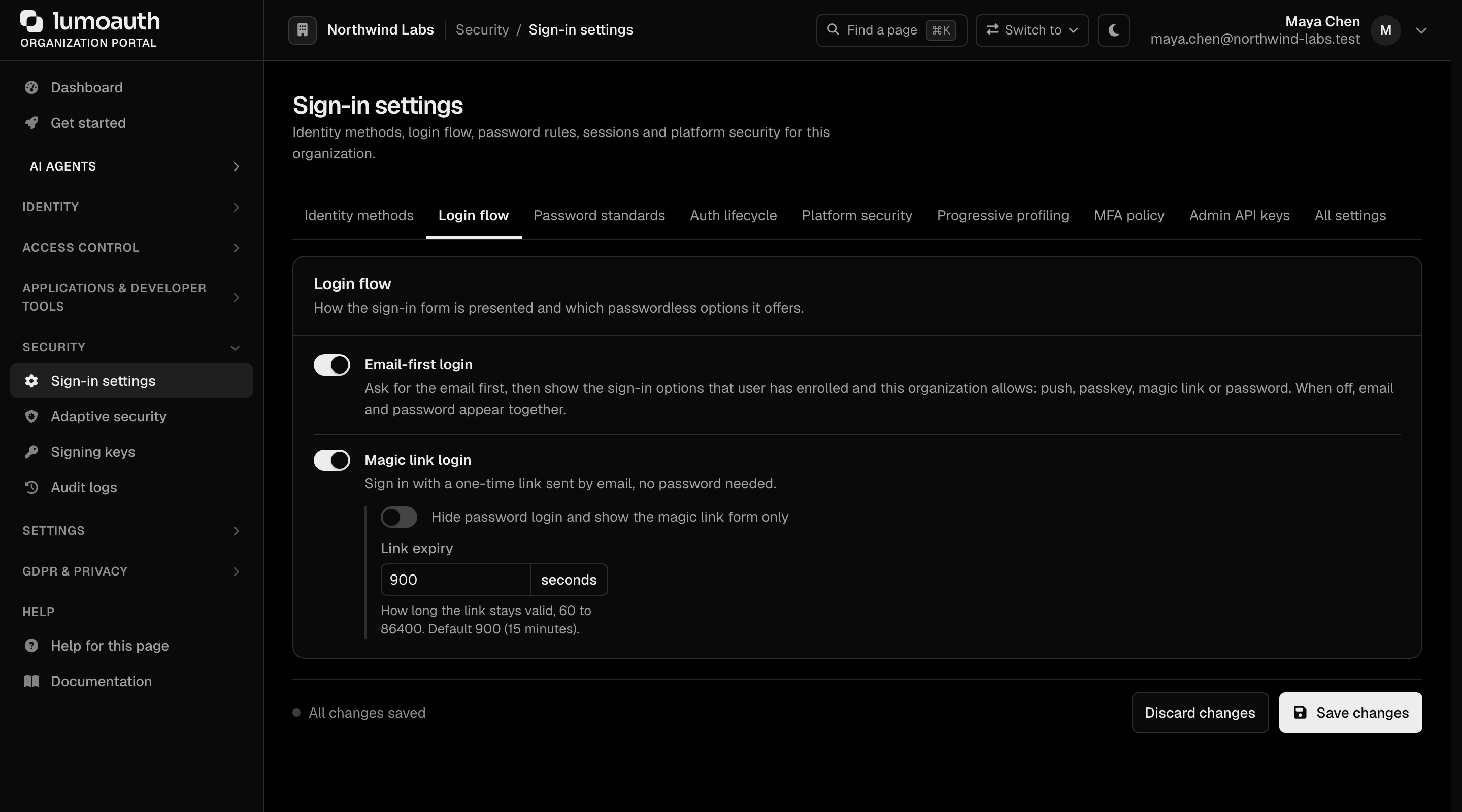Toggle dark mode with the moon icon
Screen dimensions: 1462x812
click(1113, 30)
